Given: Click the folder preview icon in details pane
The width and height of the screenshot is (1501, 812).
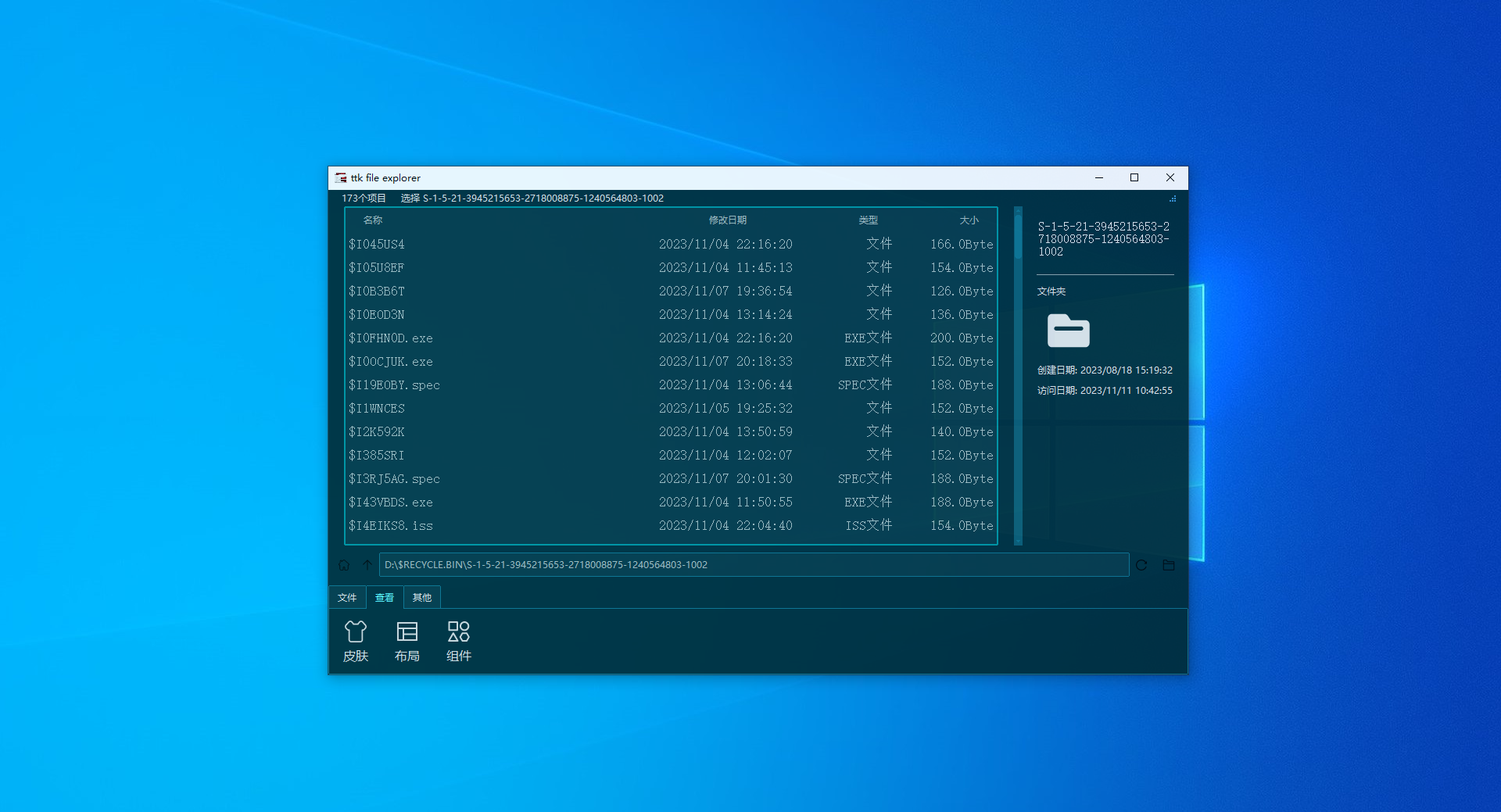Looking at the screenshot, I should (1069, 331).
